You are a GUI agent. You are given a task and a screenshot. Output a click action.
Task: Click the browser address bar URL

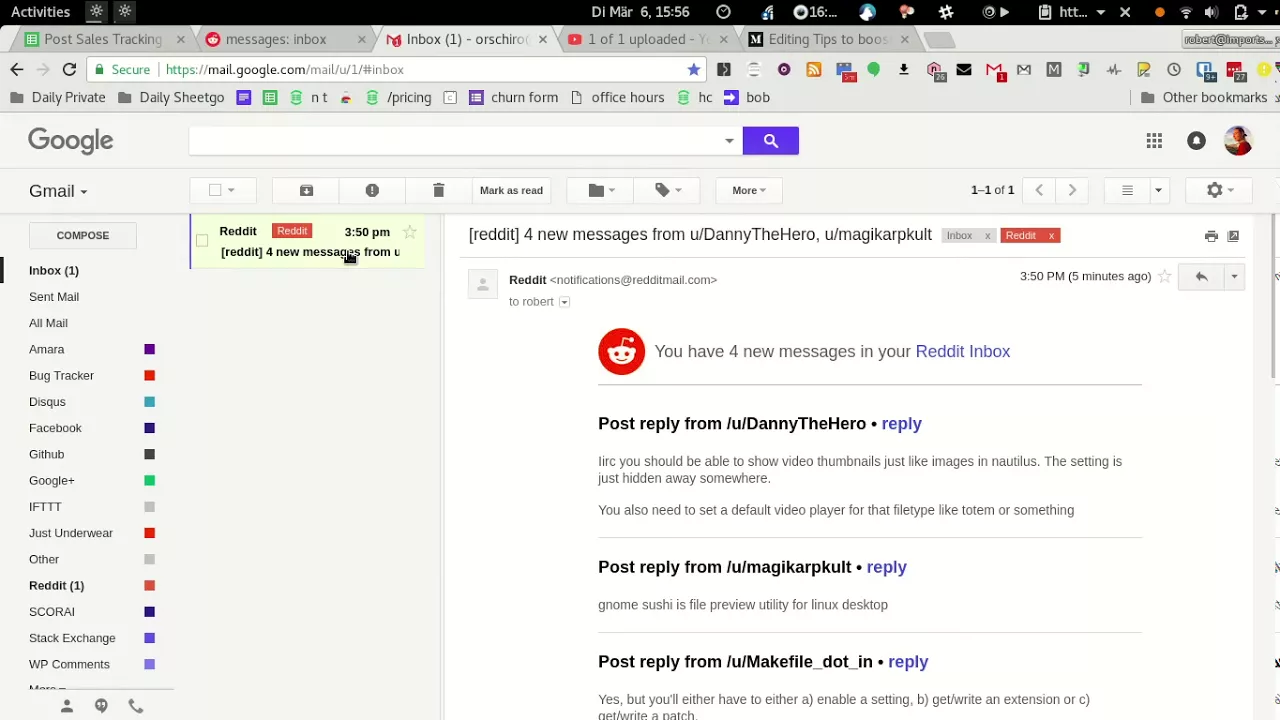click(284, 69)
